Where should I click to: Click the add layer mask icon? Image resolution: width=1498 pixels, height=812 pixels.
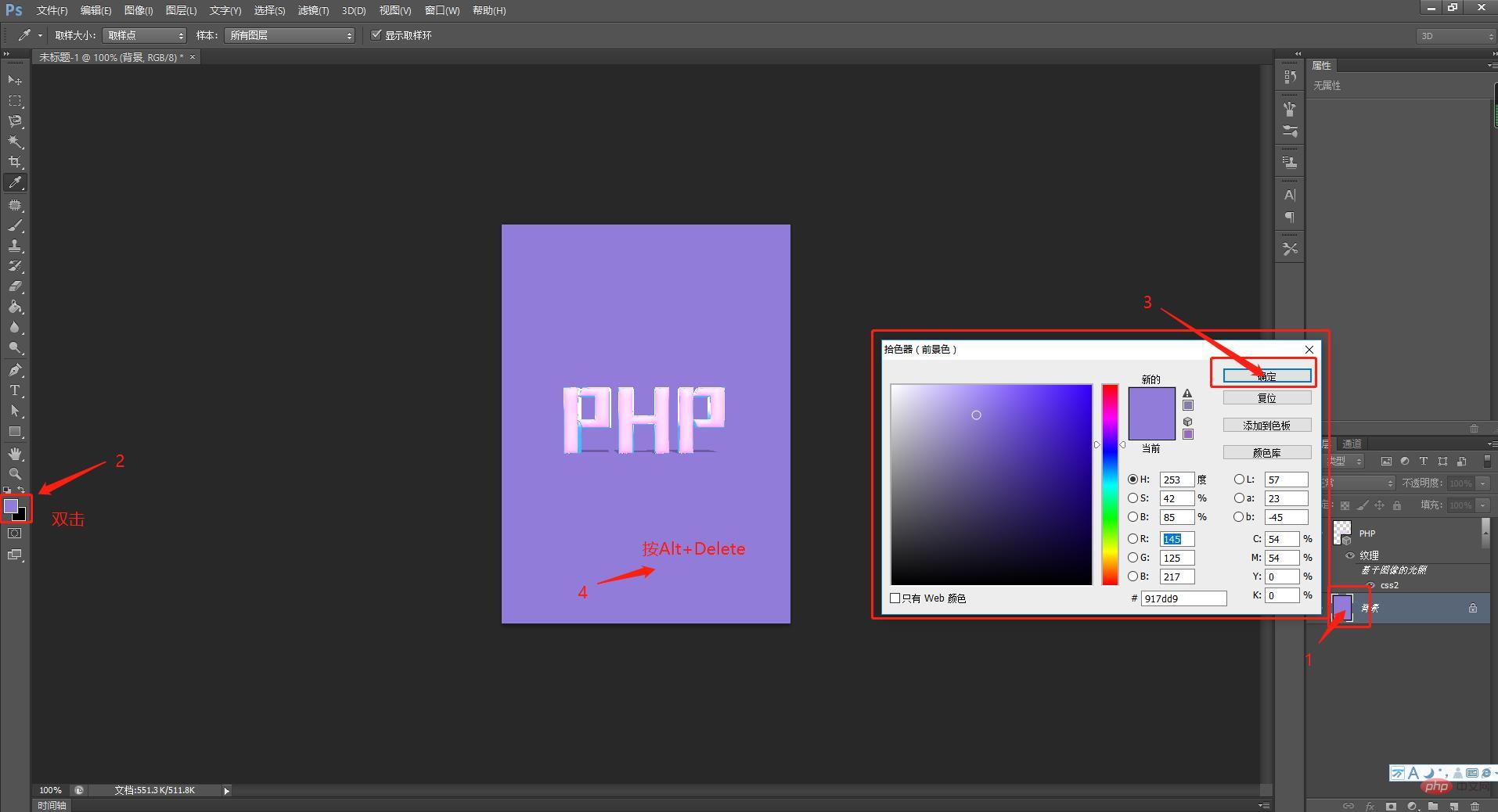tap(1391, 806)
